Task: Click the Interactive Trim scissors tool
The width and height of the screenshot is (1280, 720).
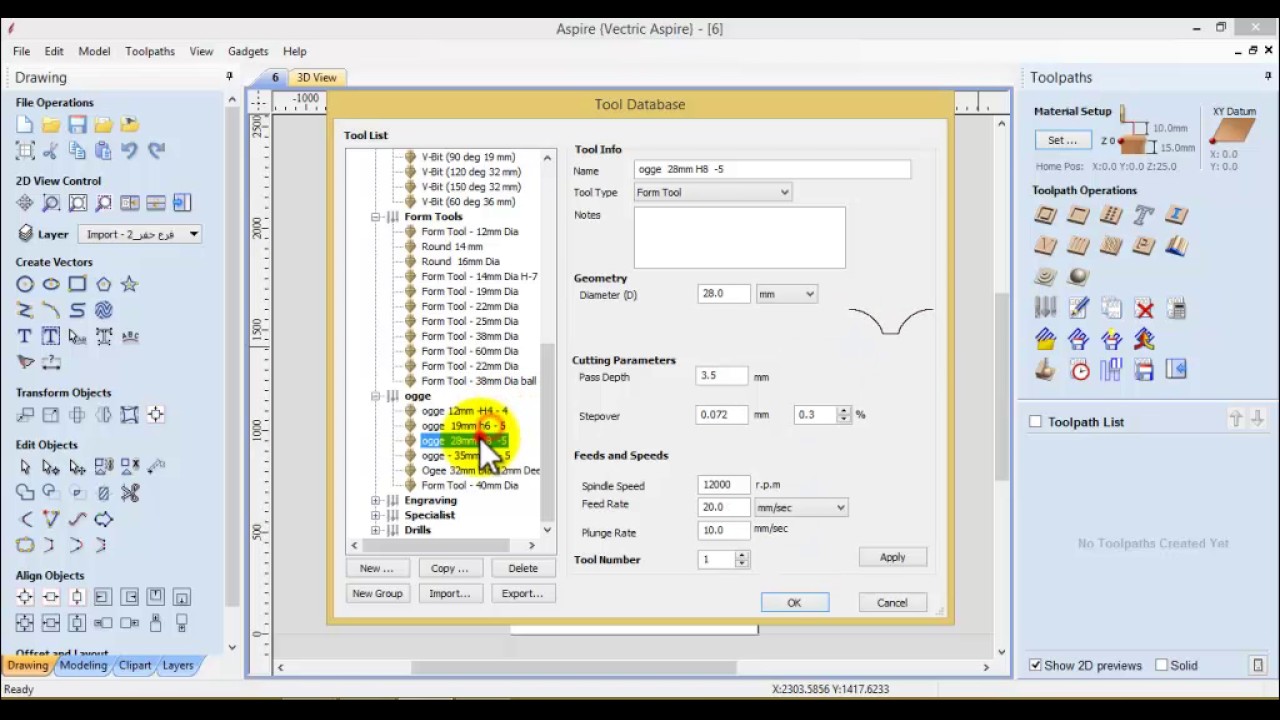Action: pyautogui.click(x=129, y=493)
